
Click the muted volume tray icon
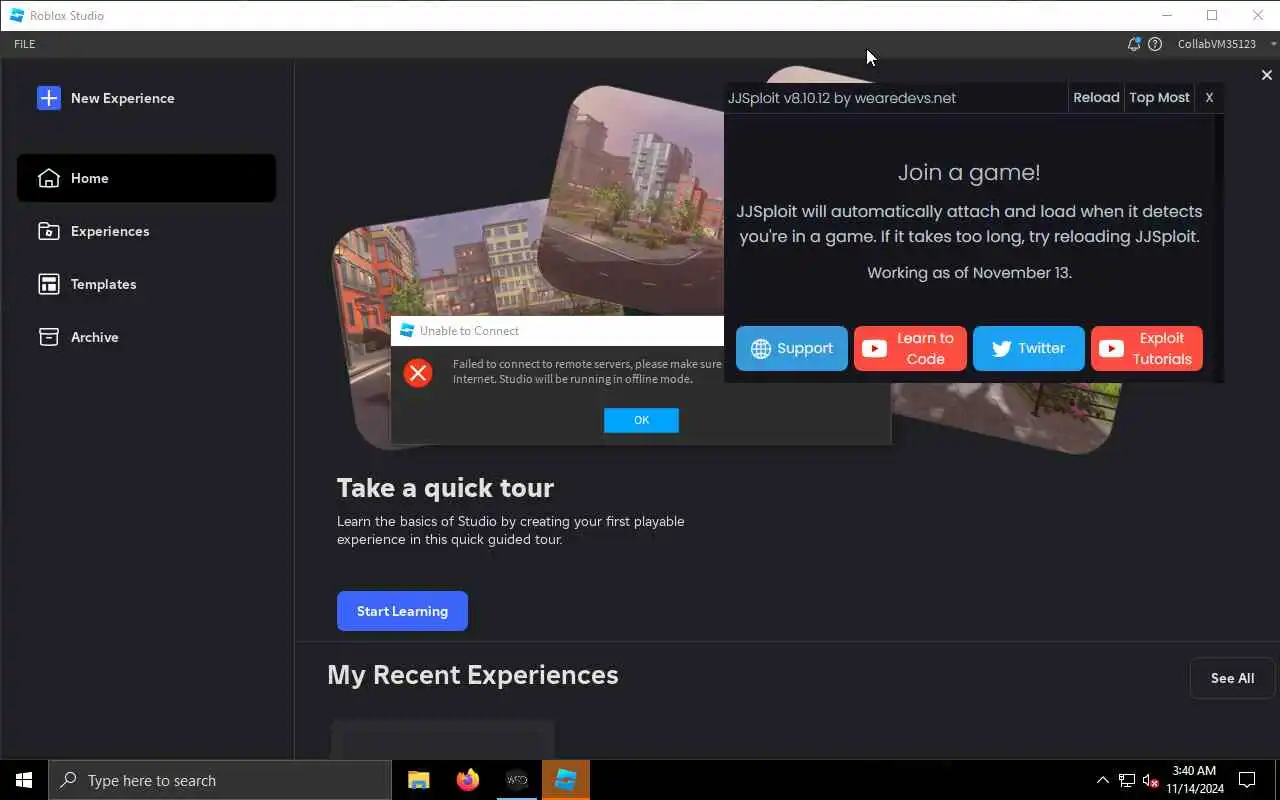pos(1150,780)
